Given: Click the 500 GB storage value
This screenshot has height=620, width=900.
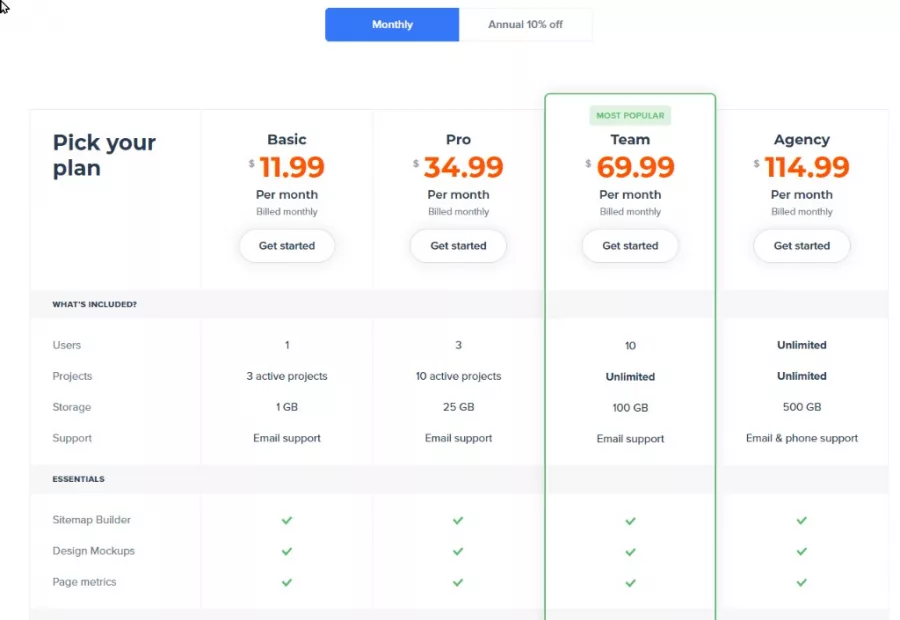Looking at the screenshot, I should [x=802, y=407].
